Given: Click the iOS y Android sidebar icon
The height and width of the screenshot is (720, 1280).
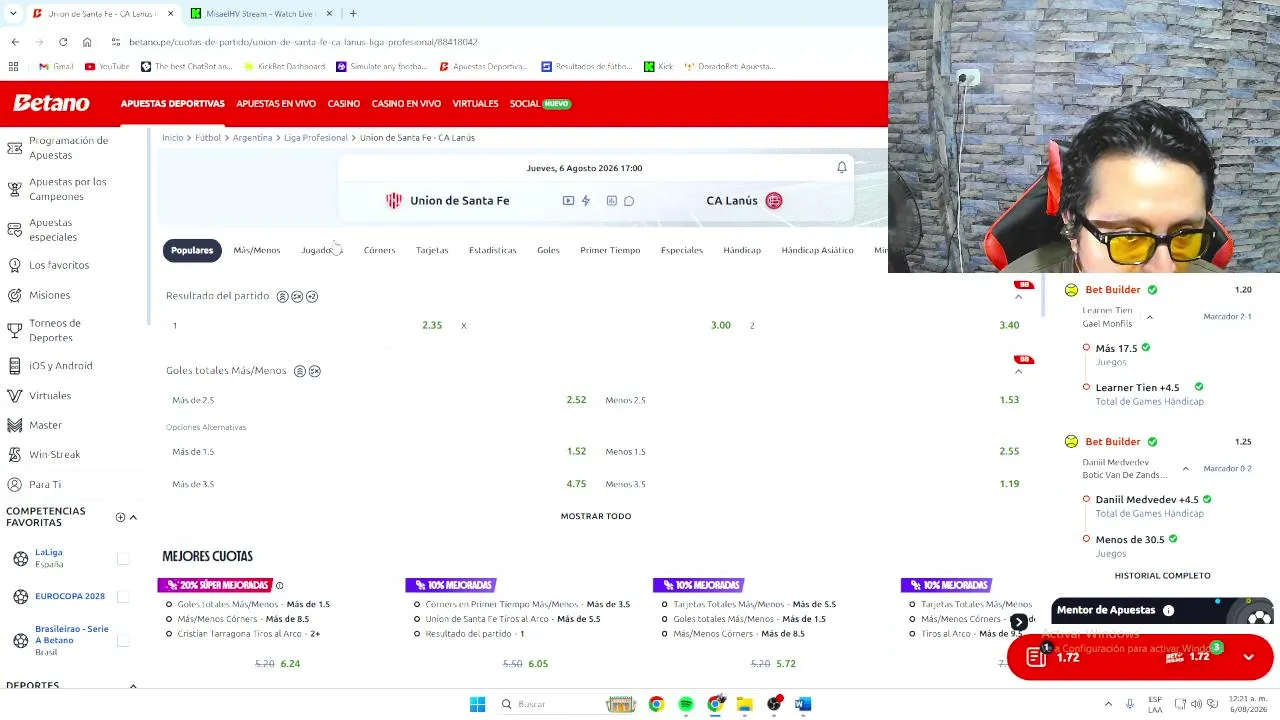Looking at the screenshot, I should point(15,365).
